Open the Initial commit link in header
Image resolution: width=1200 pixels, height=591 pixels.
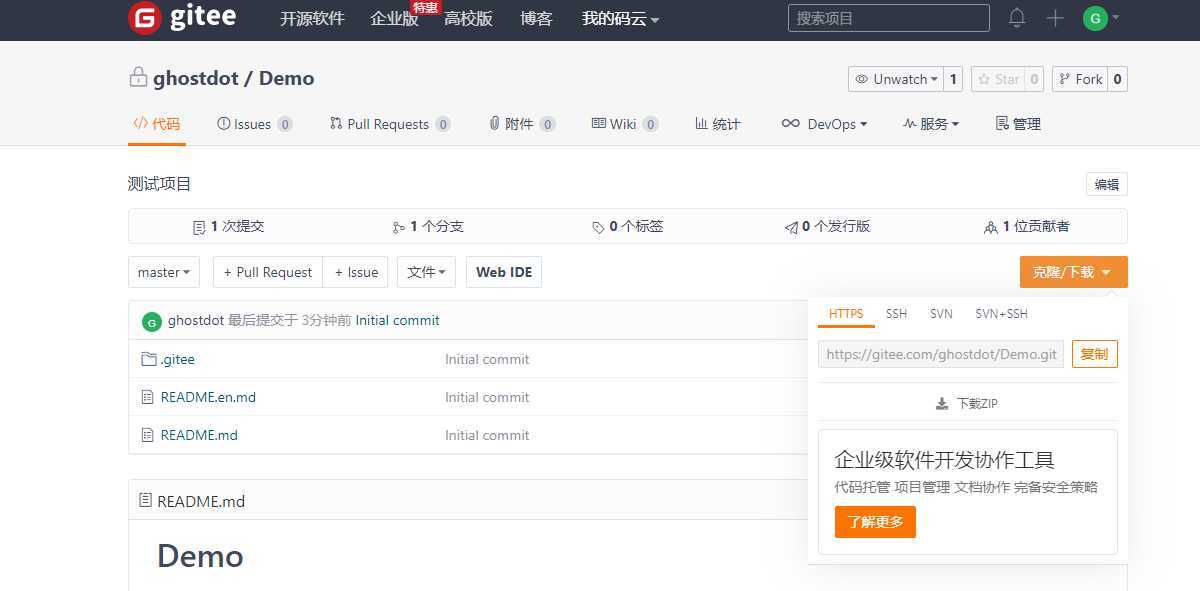tap(398, 321)
